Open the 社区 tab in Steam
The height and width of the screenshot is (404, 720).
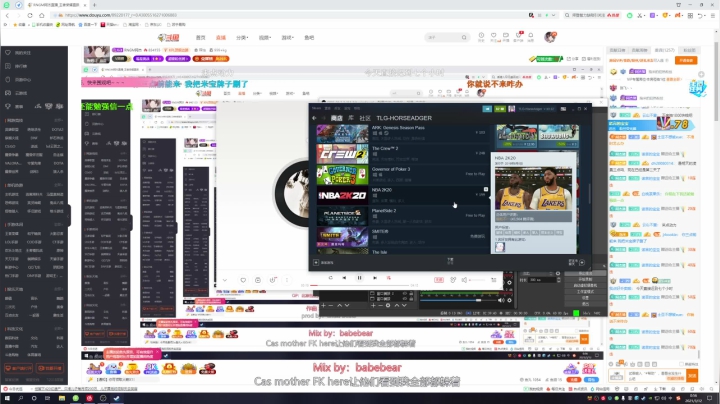pos(365,118)
